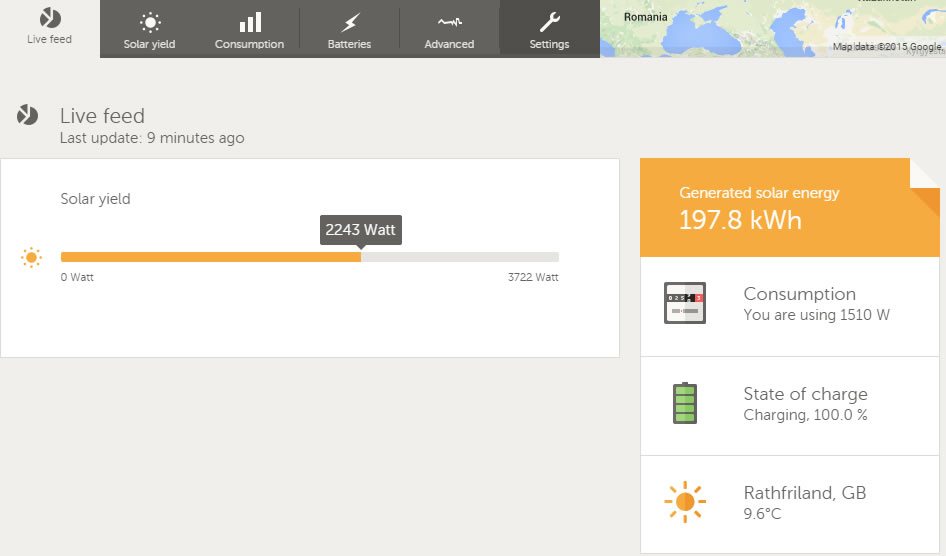This screenshot has width=946, height=556.
Task: Click the map thumbnail showing Romania
Action: (x=772, y=28)
